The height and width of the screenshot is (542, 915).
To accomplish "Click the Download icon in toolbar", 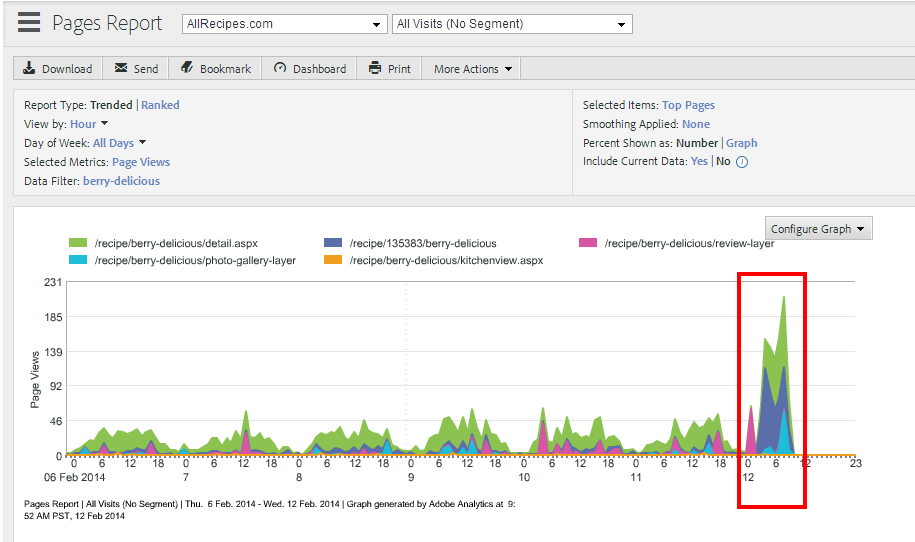I will (27, 69).
